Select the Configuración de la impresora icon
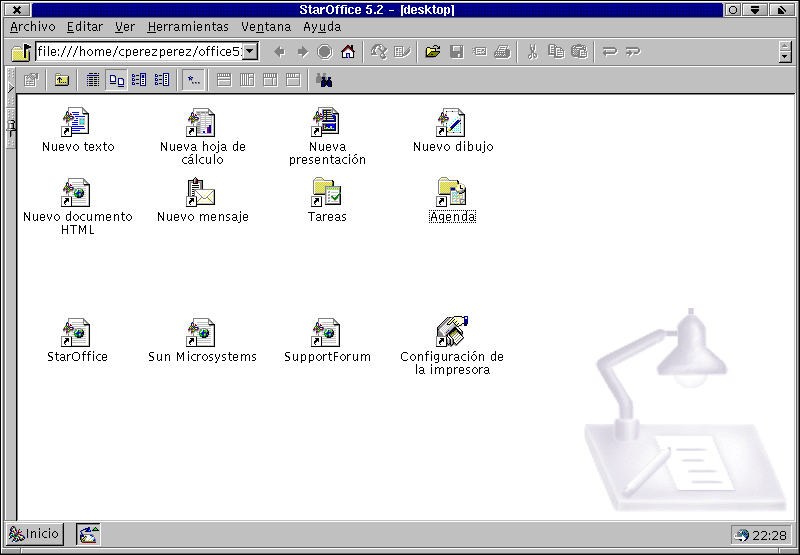This screenshot has height=555, width=800. click(x=452, y=332)
